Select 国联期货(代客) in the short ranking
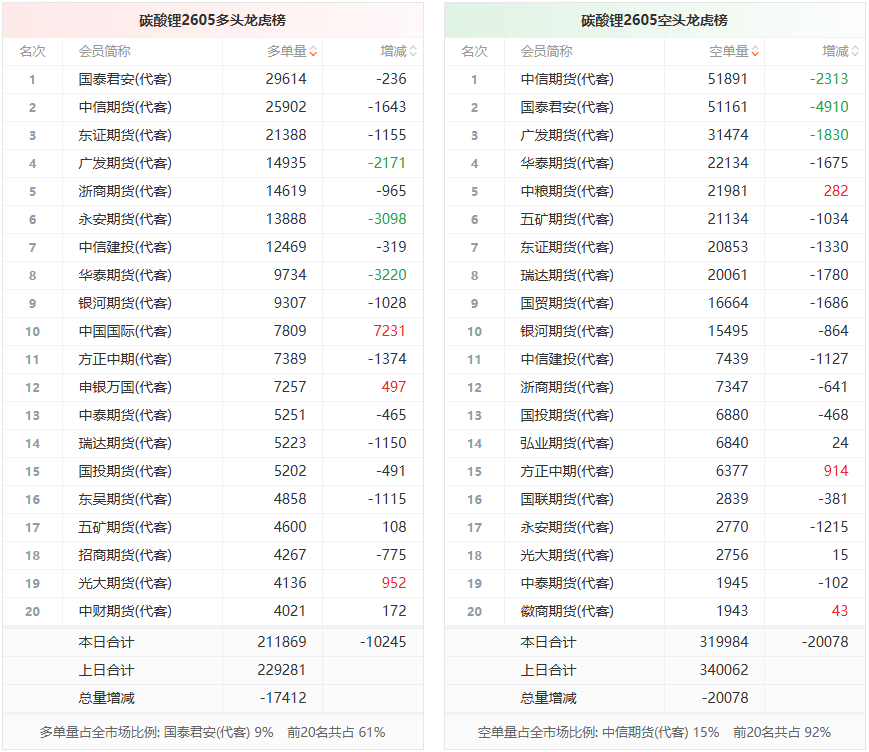869x752 pixels. pyautogui.click(x=567, y=499)
